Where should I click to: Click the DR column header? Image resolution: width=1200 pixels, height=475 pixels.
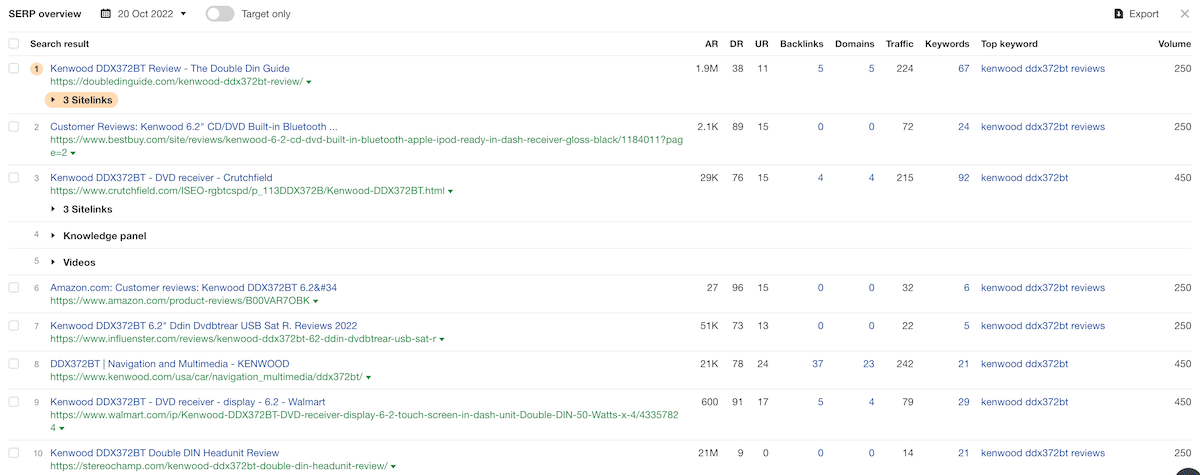(737, 44)
